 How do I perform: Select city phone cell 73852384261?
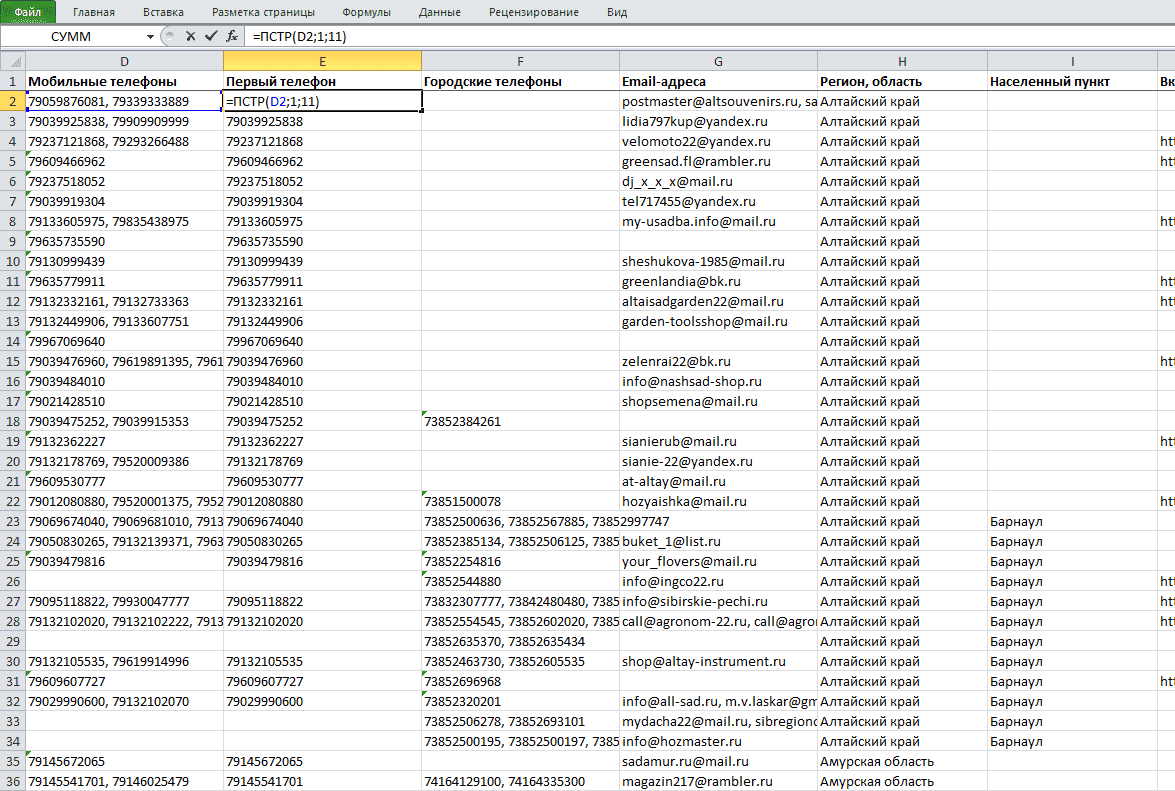point(520,421)
